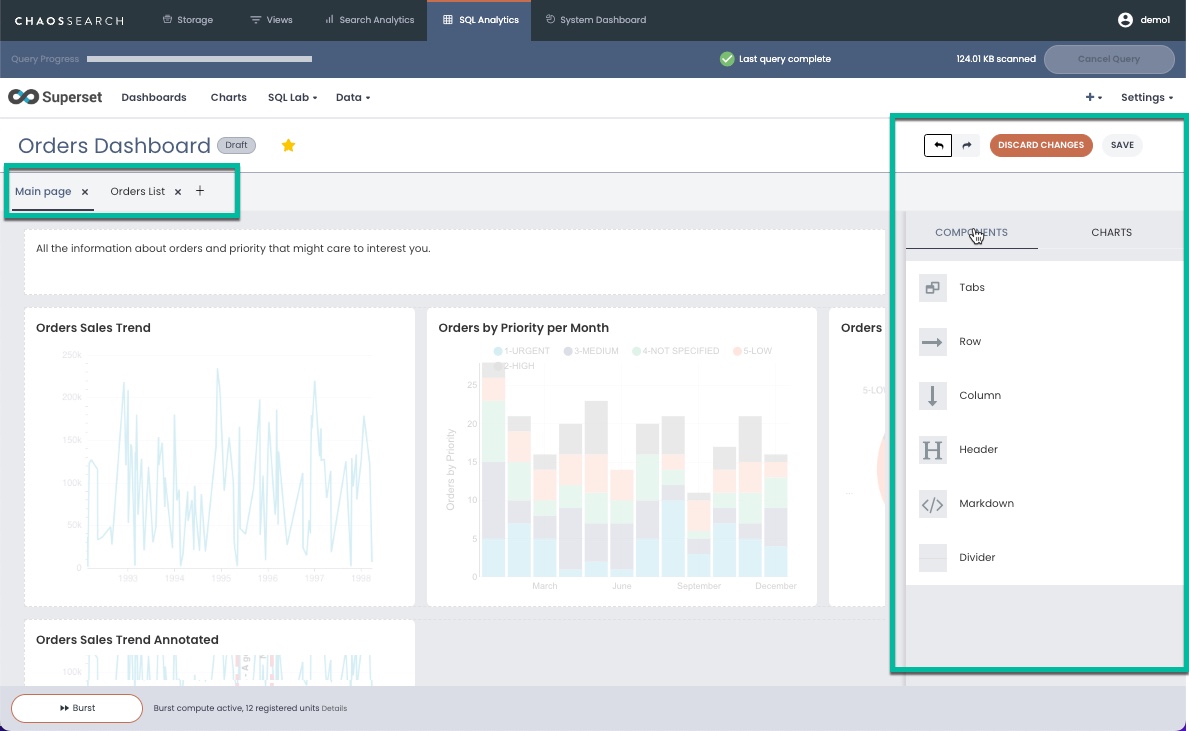Pick the Markdown code icon
The width and height of the screenshot is (1189, 731).
tap(933, 504)
